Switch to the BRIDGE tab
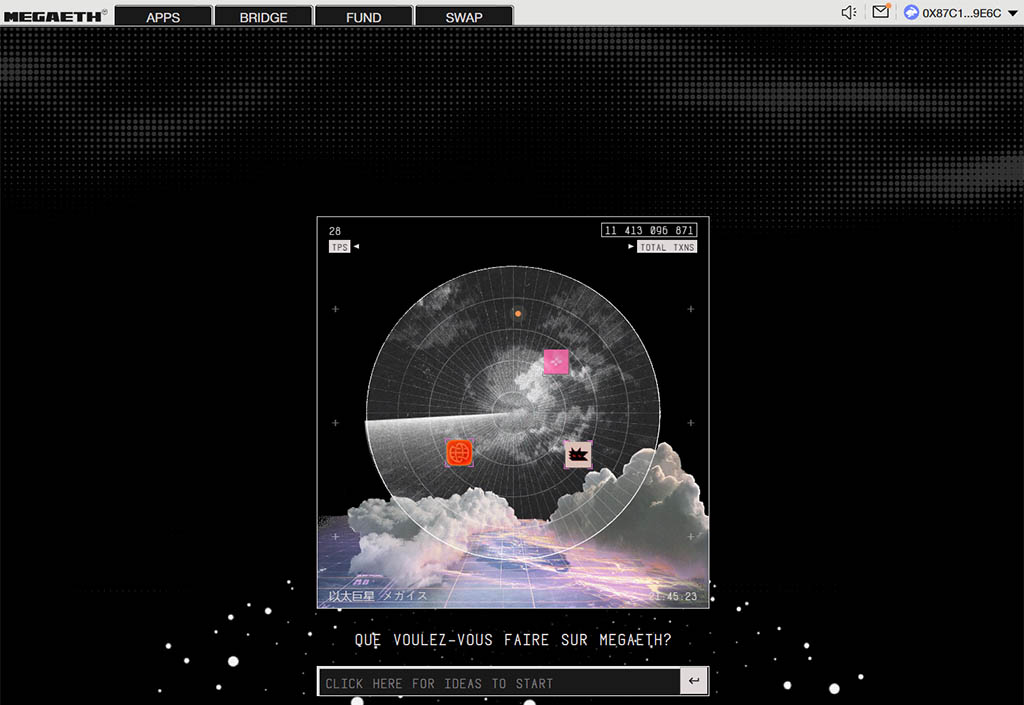The image size is (1024, 705). point(263,17)
